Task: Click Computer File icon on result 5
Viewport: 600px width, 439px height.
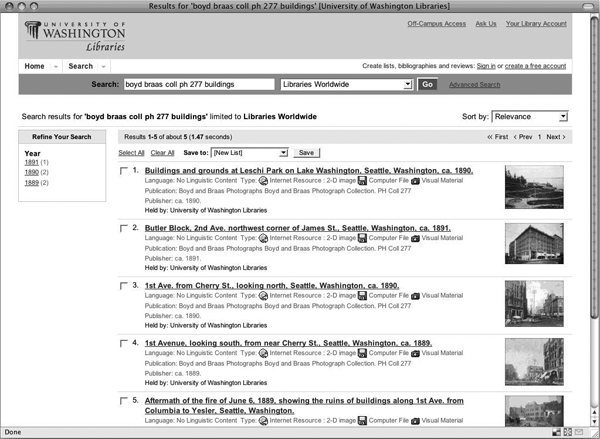Action: (x=363, y=421)
